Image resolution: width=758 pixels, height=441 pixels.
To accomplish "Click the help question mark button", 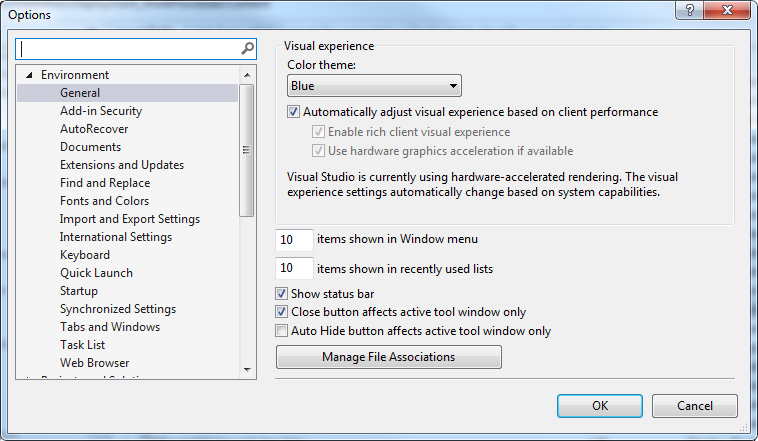I will point(690,10).
